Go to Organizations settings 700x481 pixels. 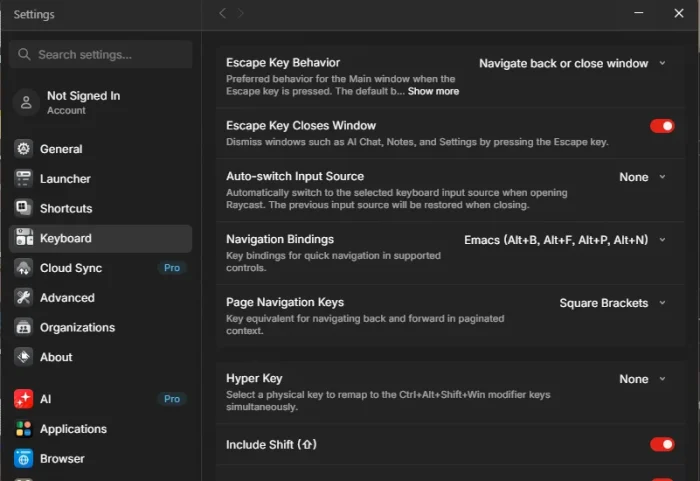click(100, 327)
